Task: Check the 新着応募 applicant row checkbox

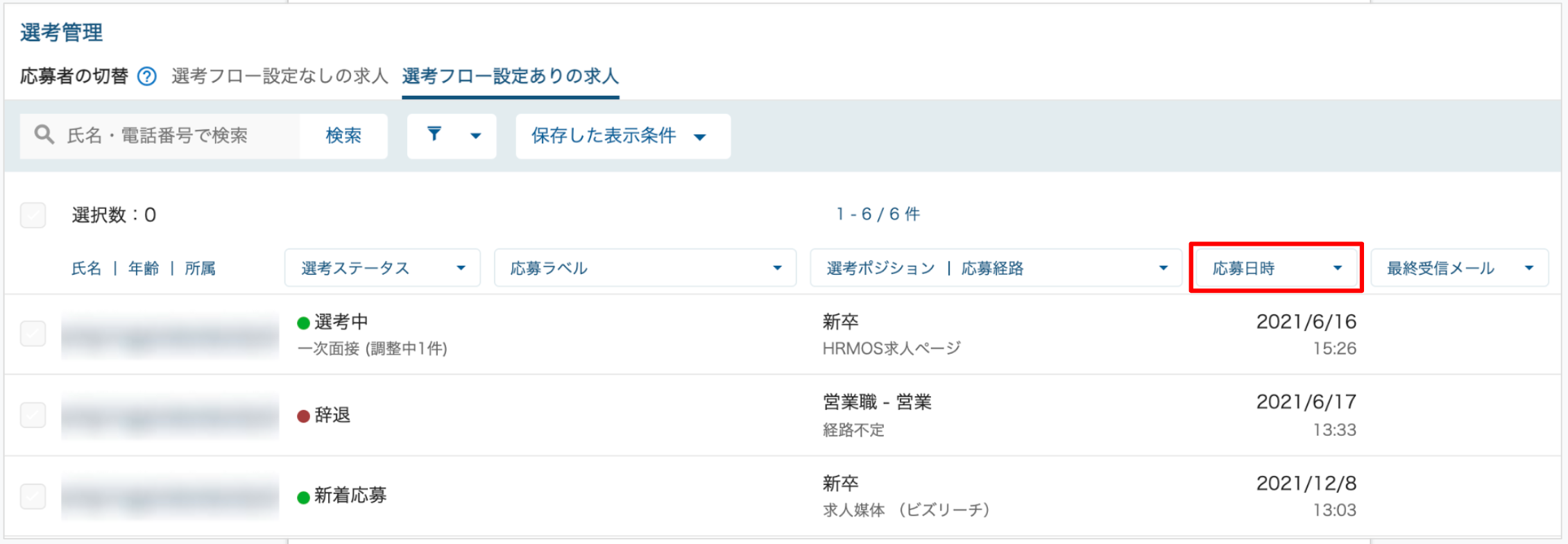Action: click(33, 496)
